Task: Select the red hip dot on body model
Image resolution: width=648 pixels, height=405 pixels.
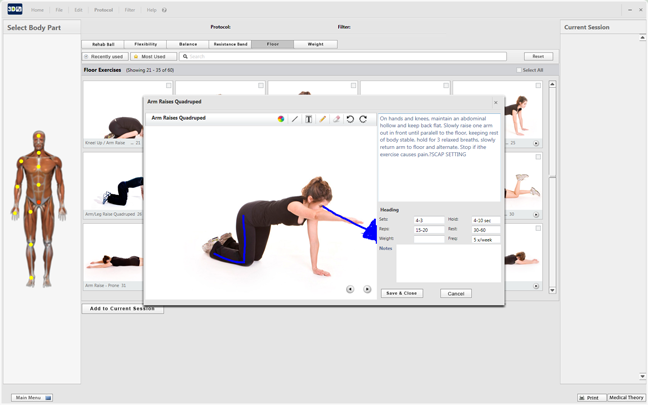Action: 39,202
